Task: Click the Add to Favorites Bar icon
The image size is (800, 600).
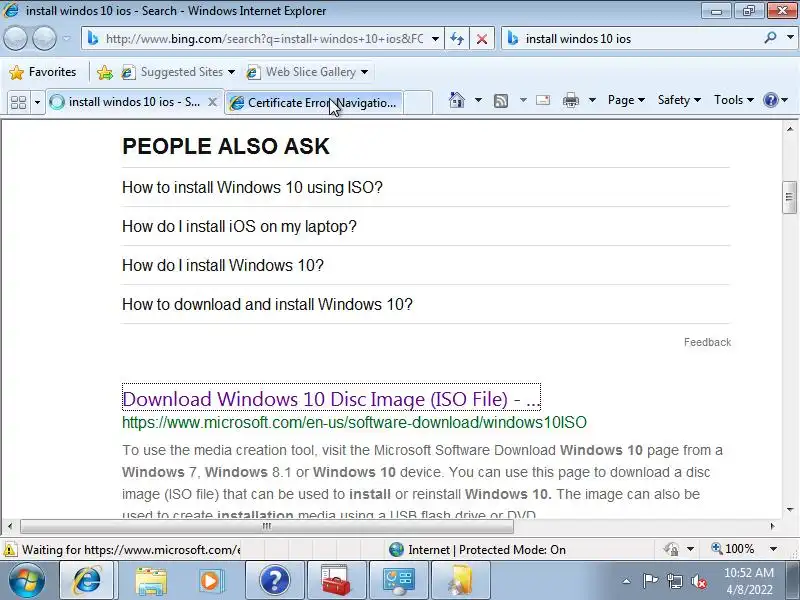Action: point(105,72)
